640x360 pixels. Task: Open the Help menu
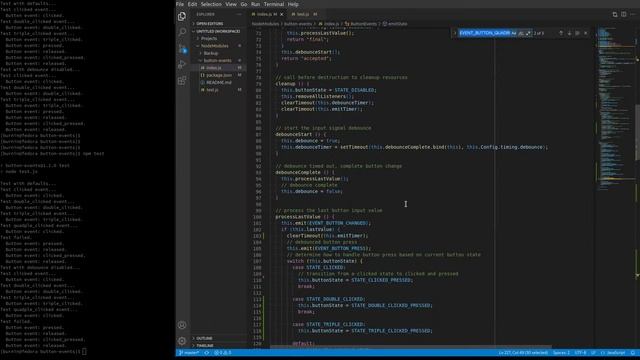click(x=293, y=4)
